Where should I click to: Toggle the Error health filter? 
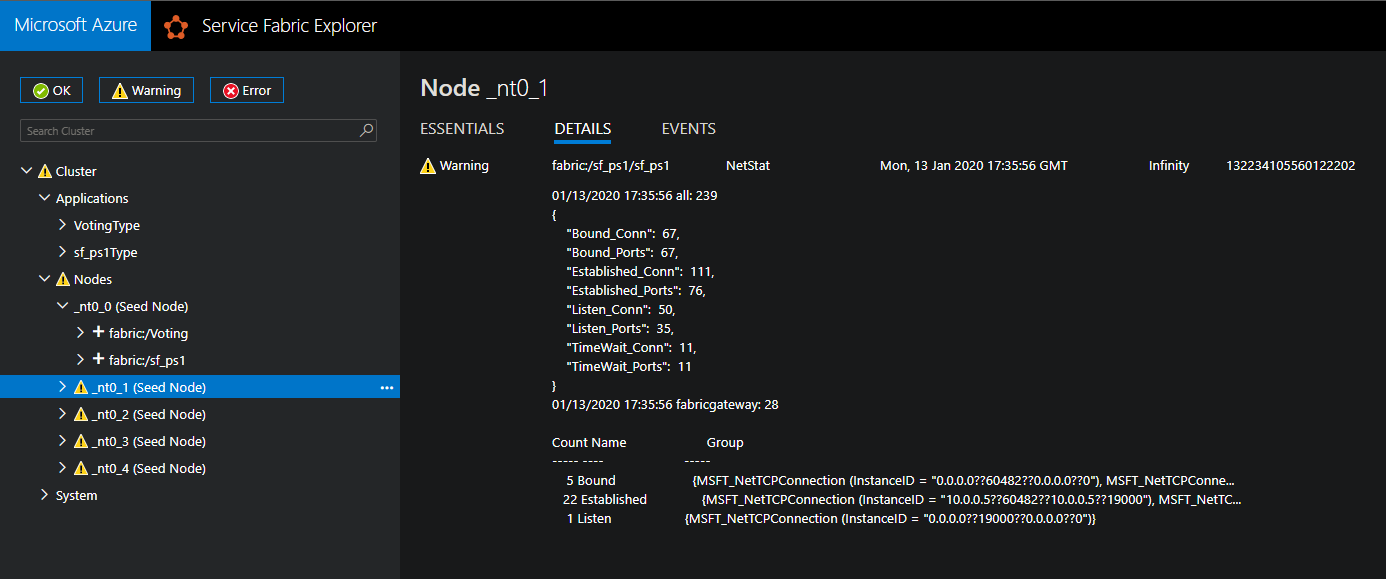[x=247, y=90]
